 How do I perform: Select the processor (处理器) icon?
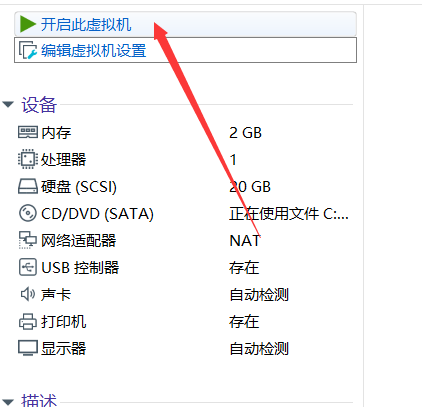(x=28, y=159)
